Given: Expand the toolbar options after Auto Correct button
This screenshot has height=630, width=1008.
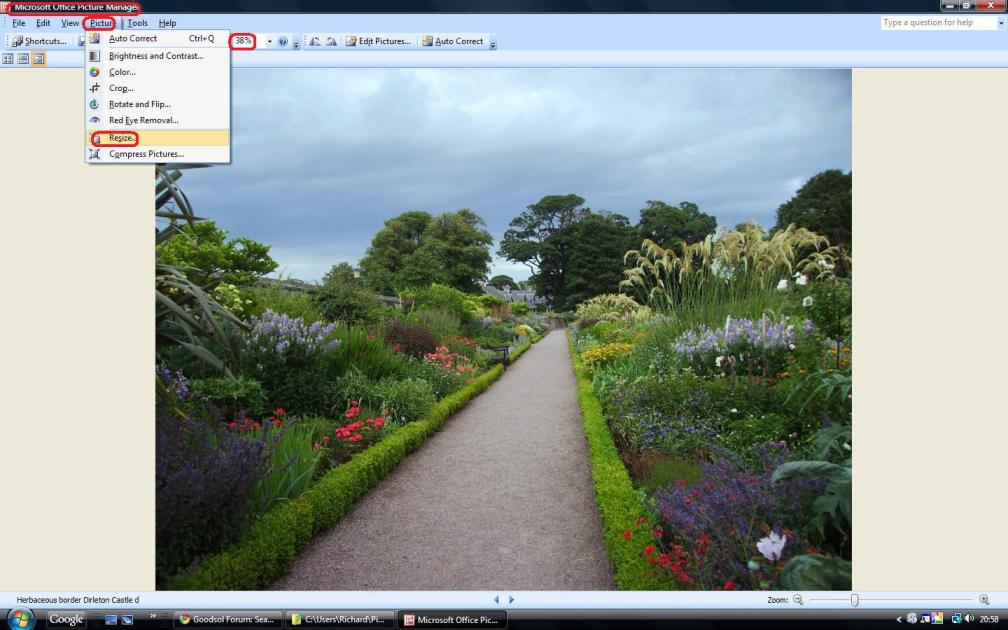Looking at the screenshot, I should [493, 43].
